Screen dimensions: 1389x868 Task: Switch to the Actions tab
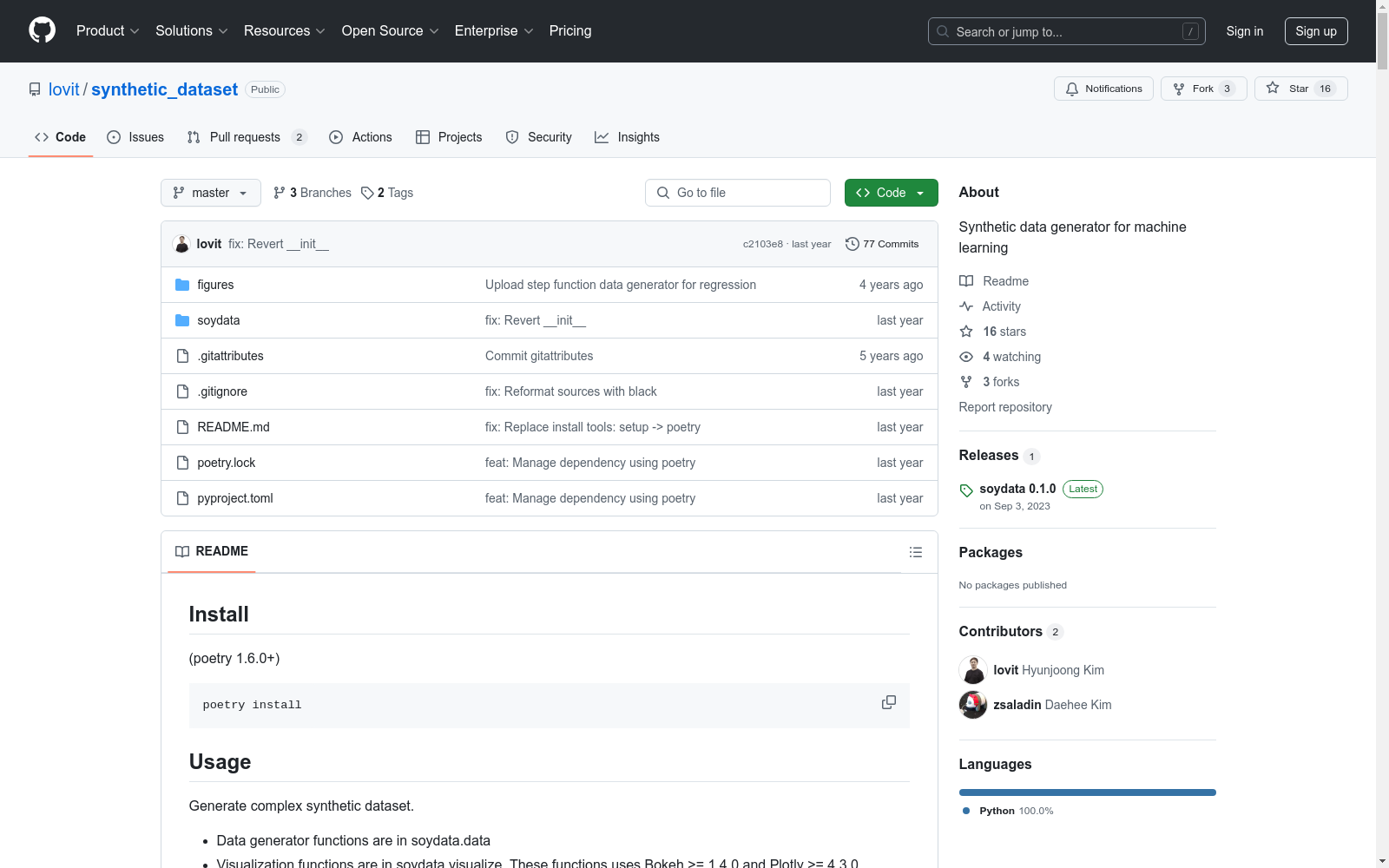pyautogui.click(x=360, y=137)
